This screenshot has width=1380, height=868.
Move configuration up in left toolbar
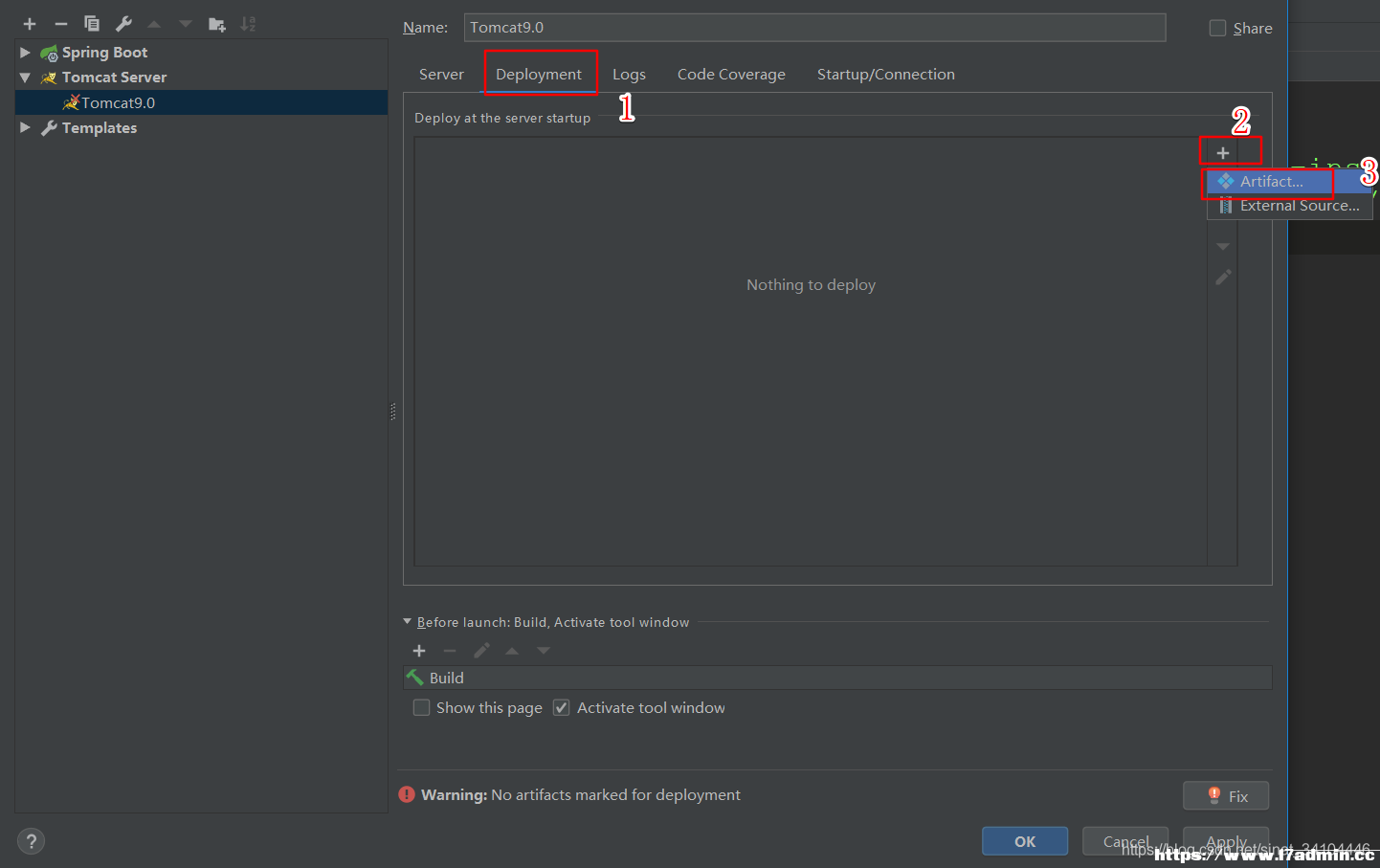pyautogui.click(x=154, y=24)
